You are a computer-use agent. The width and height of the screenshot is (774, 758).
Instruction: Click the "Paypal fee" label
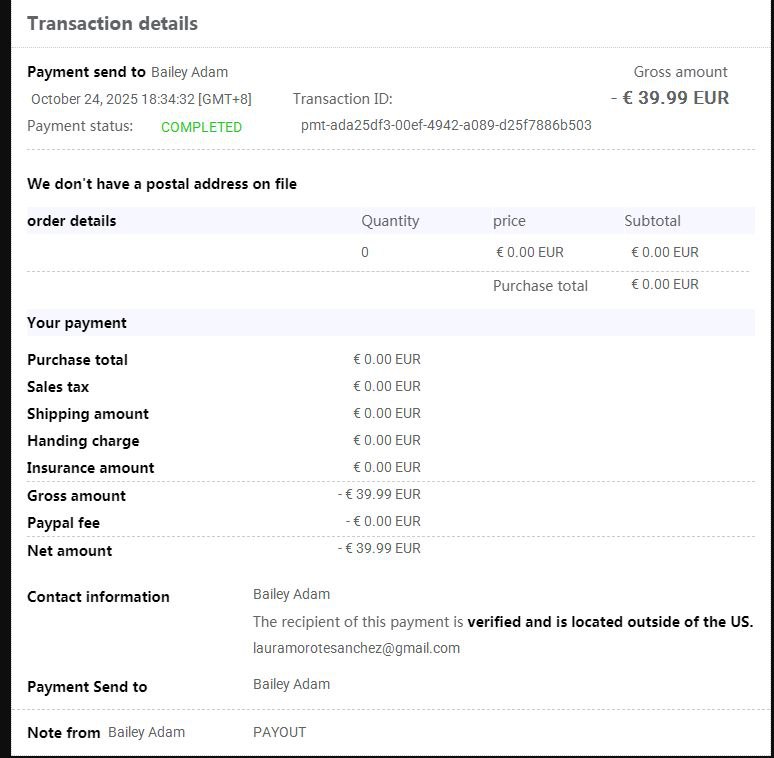click(63, 523)
